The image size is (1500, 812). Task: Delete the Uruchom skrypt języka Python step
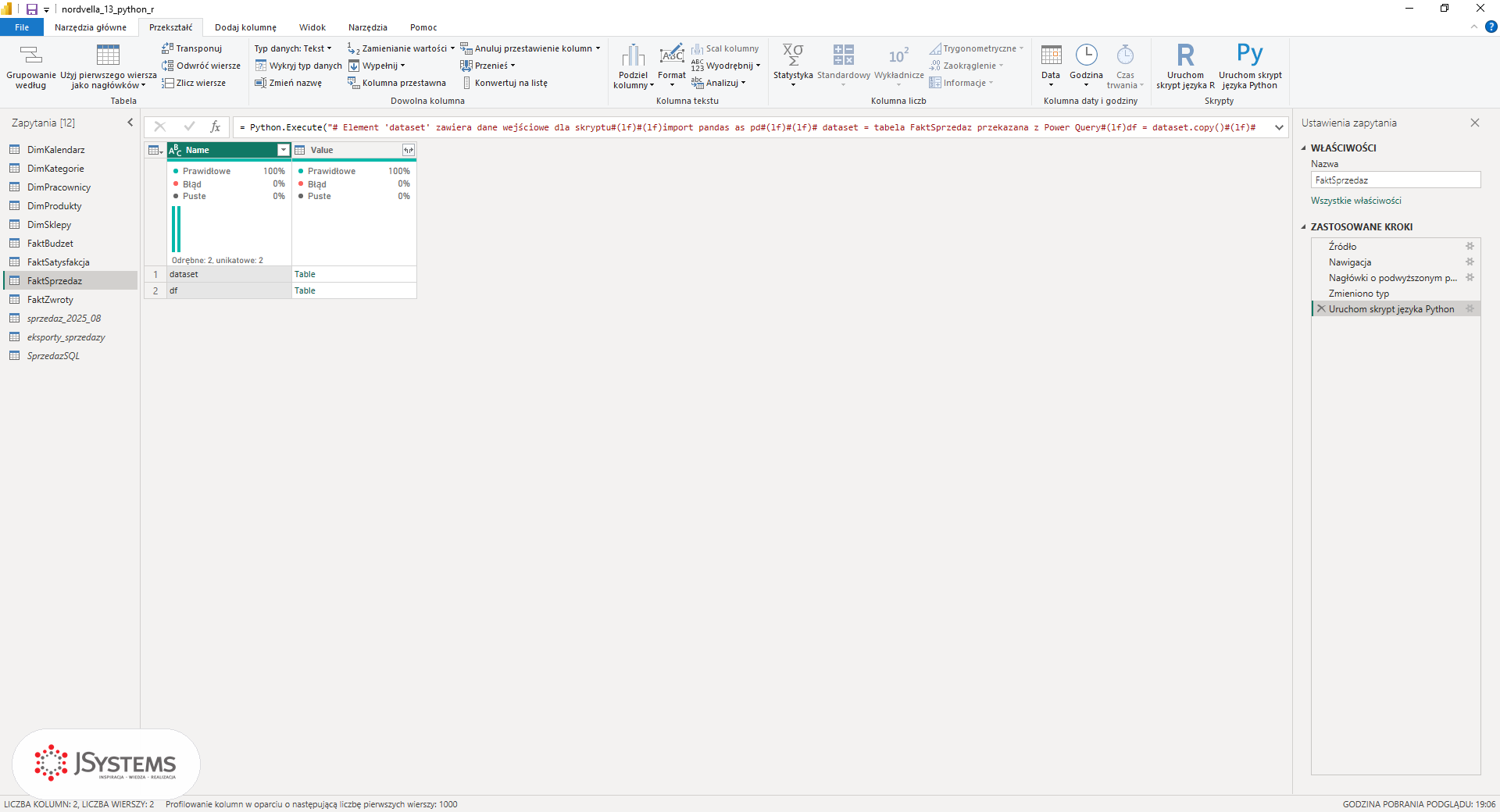tap(1321, 308)
